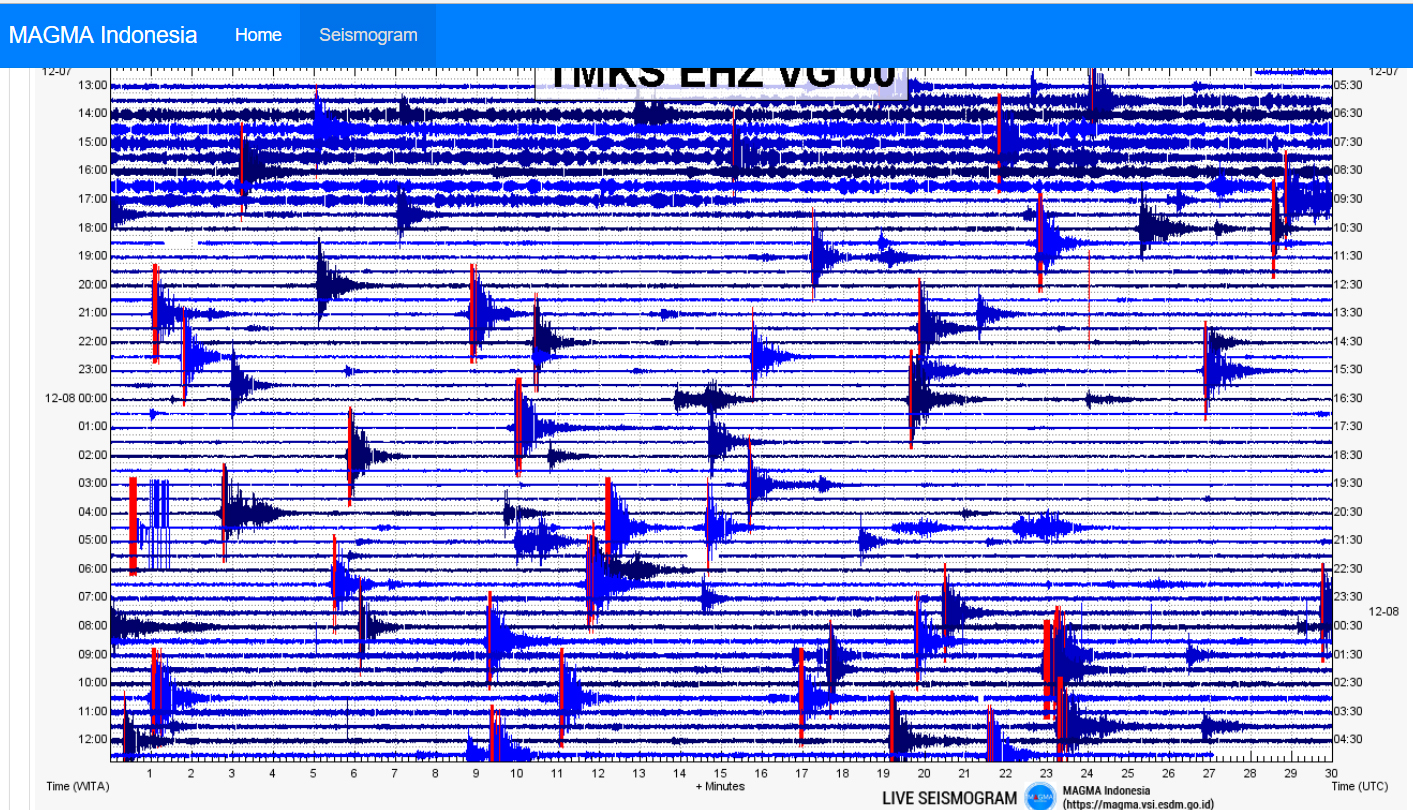Image resolution: width=1413 pixels, height=810 pixels.
Task: Click minute 5 on the bottom axis
Action: click(x=313, y=773)
